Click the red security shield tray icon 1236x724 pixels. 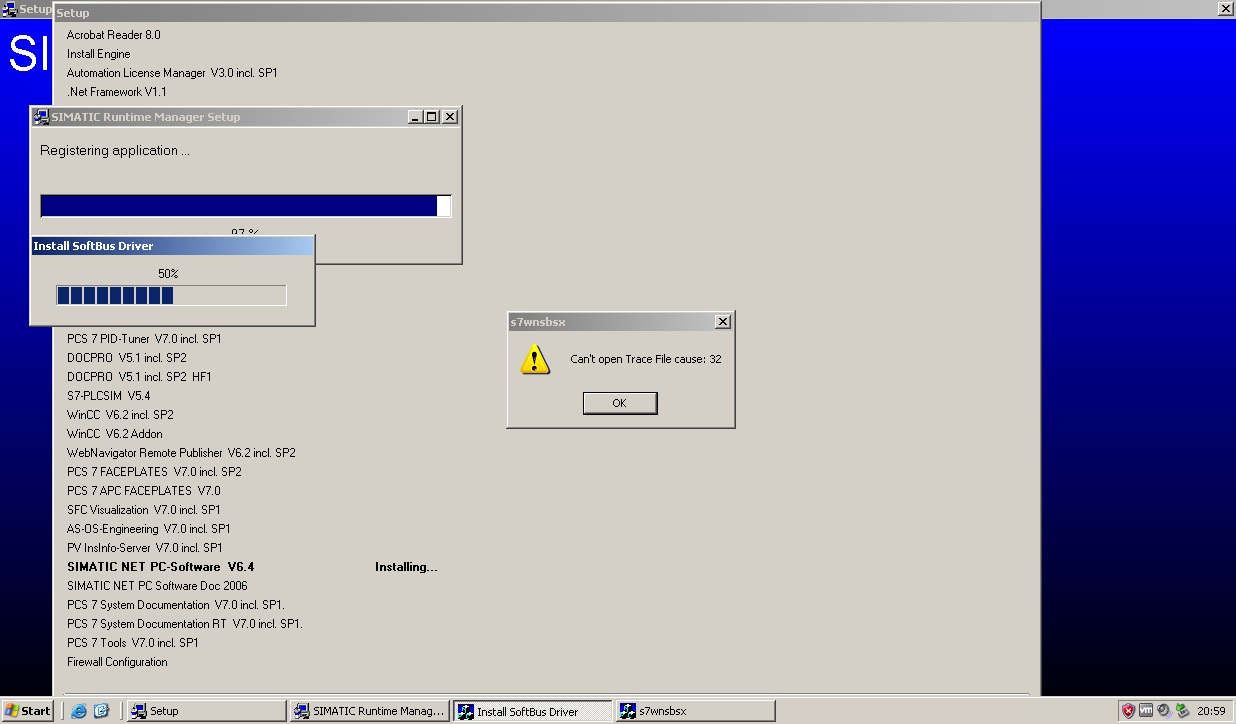coord(1128,711)
